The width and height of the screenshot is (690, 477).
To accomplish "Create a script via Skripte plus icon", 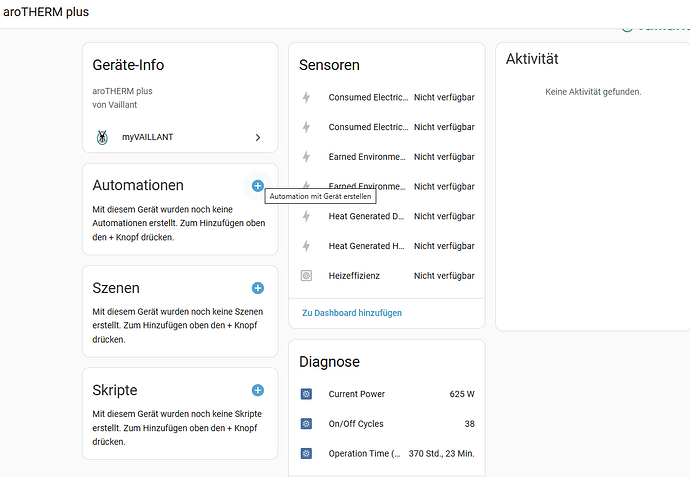I will pyautogui.click(x=257, y=390).
